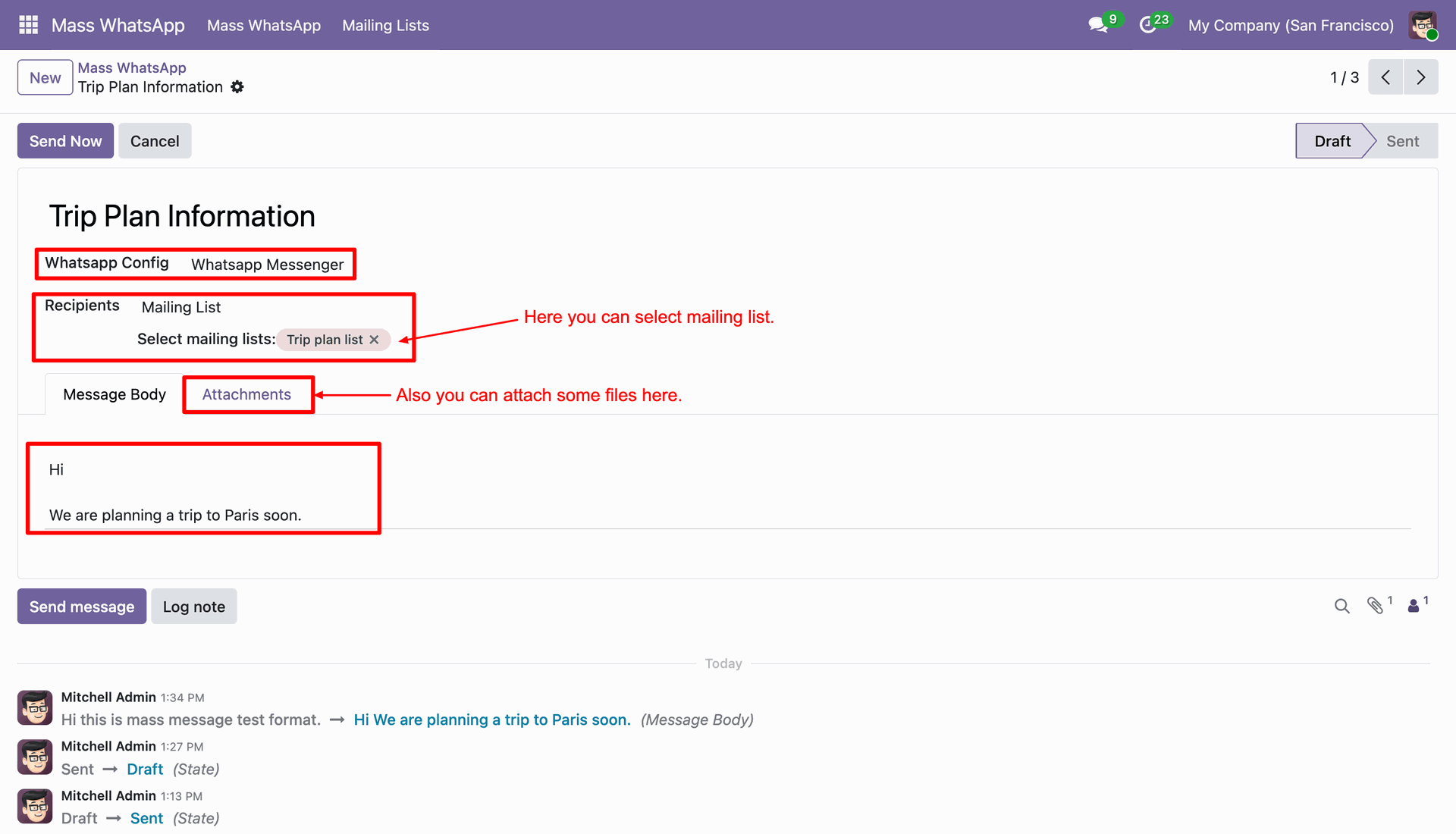Click the 1:34 PM message timestamp
The width and height of the screenshot is (1456, 834).
[x=182, y=698]
